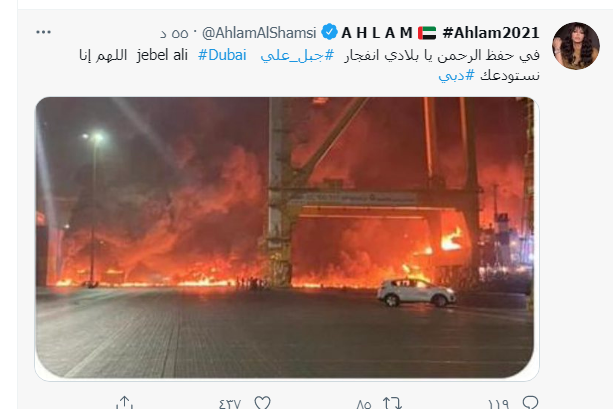Click the like count ٤٣٧
The image size is (613, 409).
[229, 404]
